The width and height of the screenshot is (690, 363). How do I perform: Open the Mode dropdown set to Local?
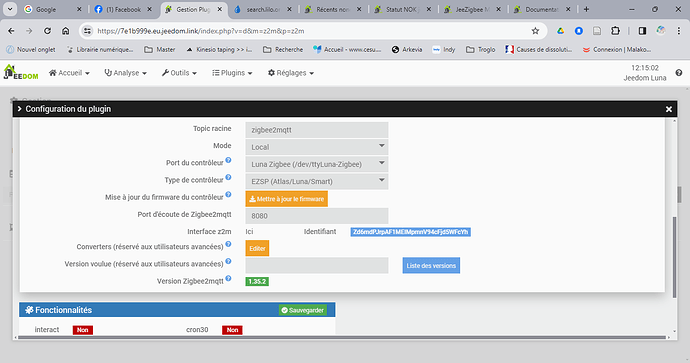point(317,147)
